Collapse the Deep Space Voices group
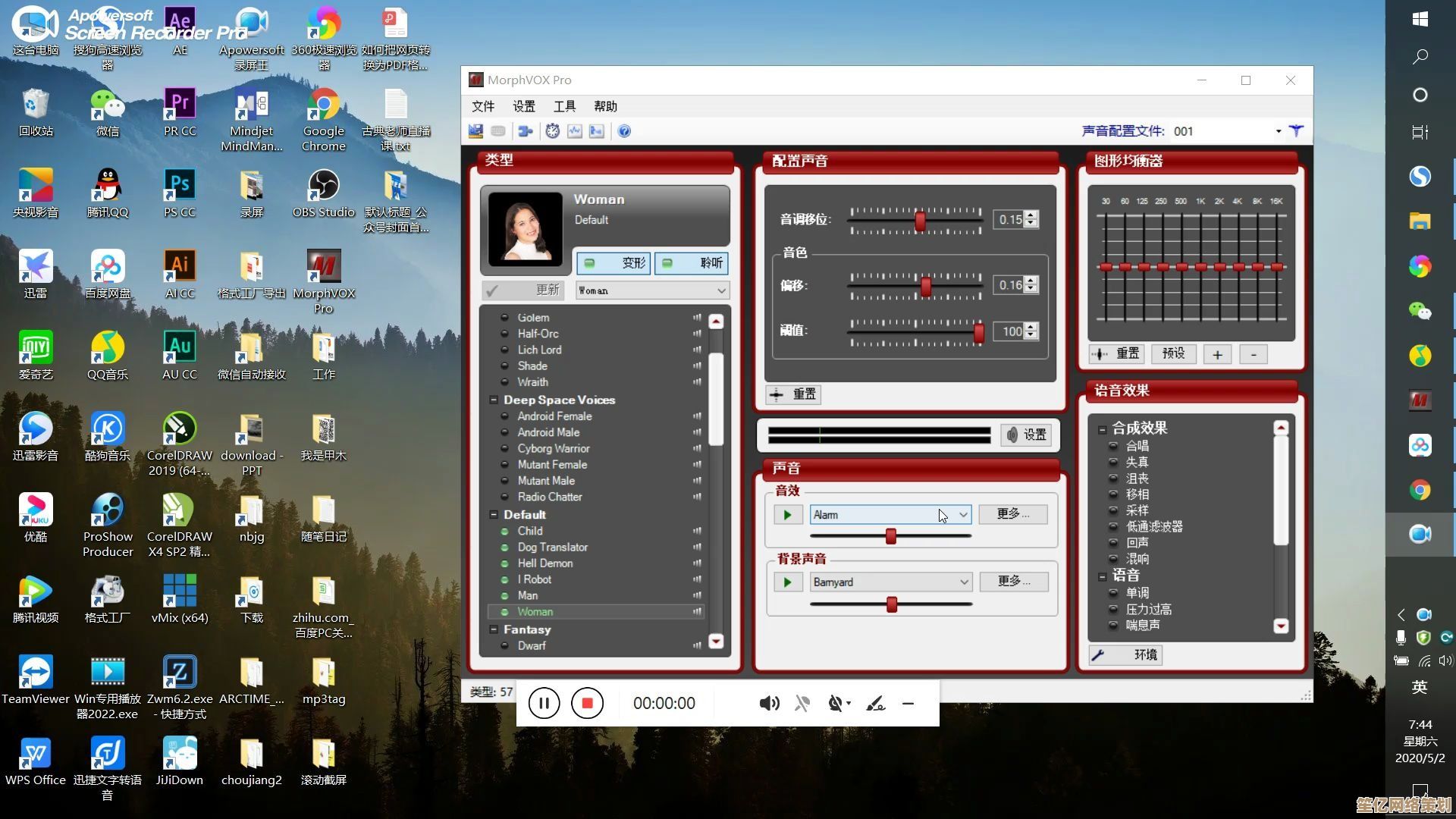This screenshot has width=1456, height=819. click(x=494, y=400)
